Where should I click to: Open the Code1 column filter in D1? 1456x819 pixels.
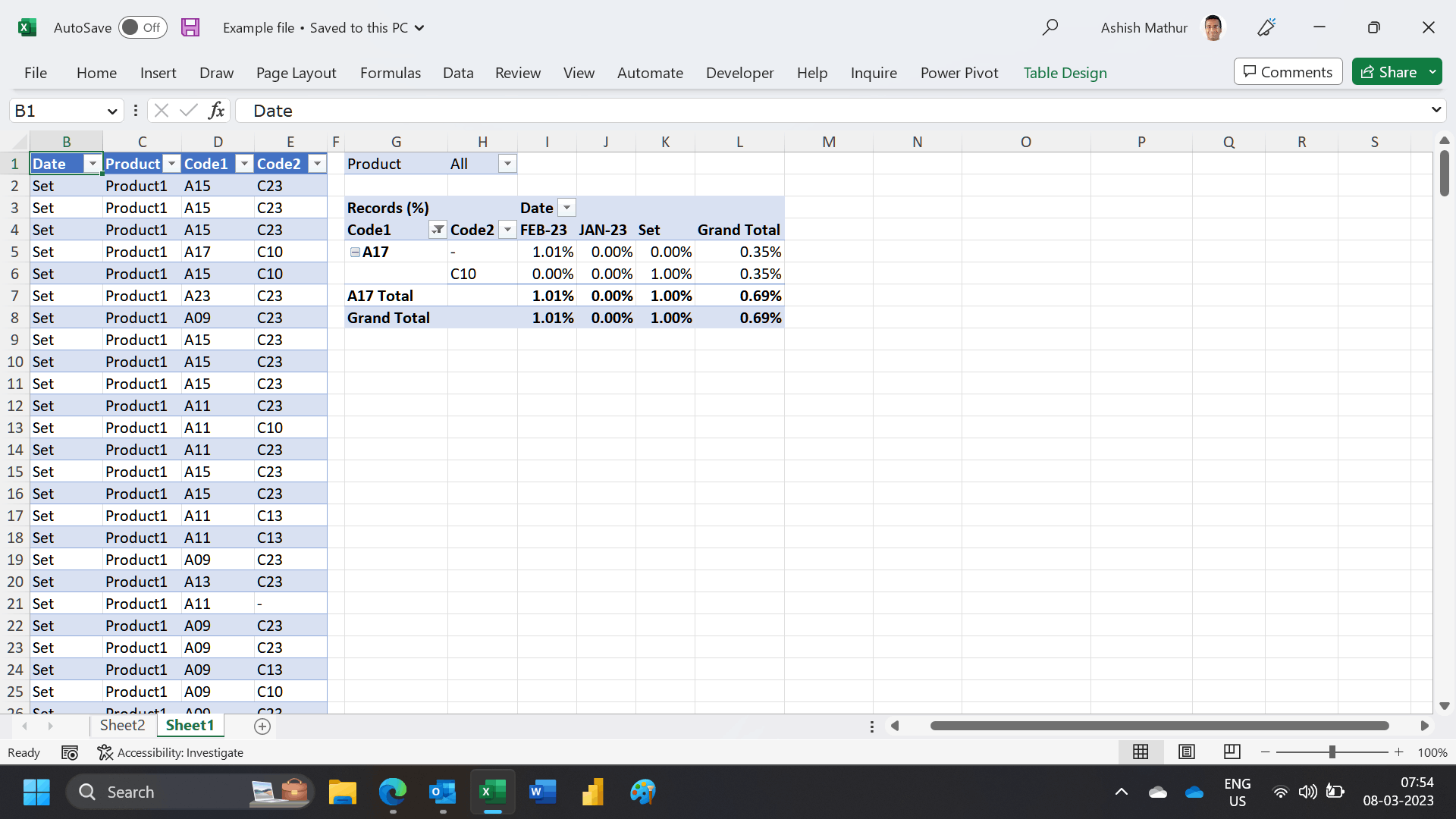pos(244,164)
